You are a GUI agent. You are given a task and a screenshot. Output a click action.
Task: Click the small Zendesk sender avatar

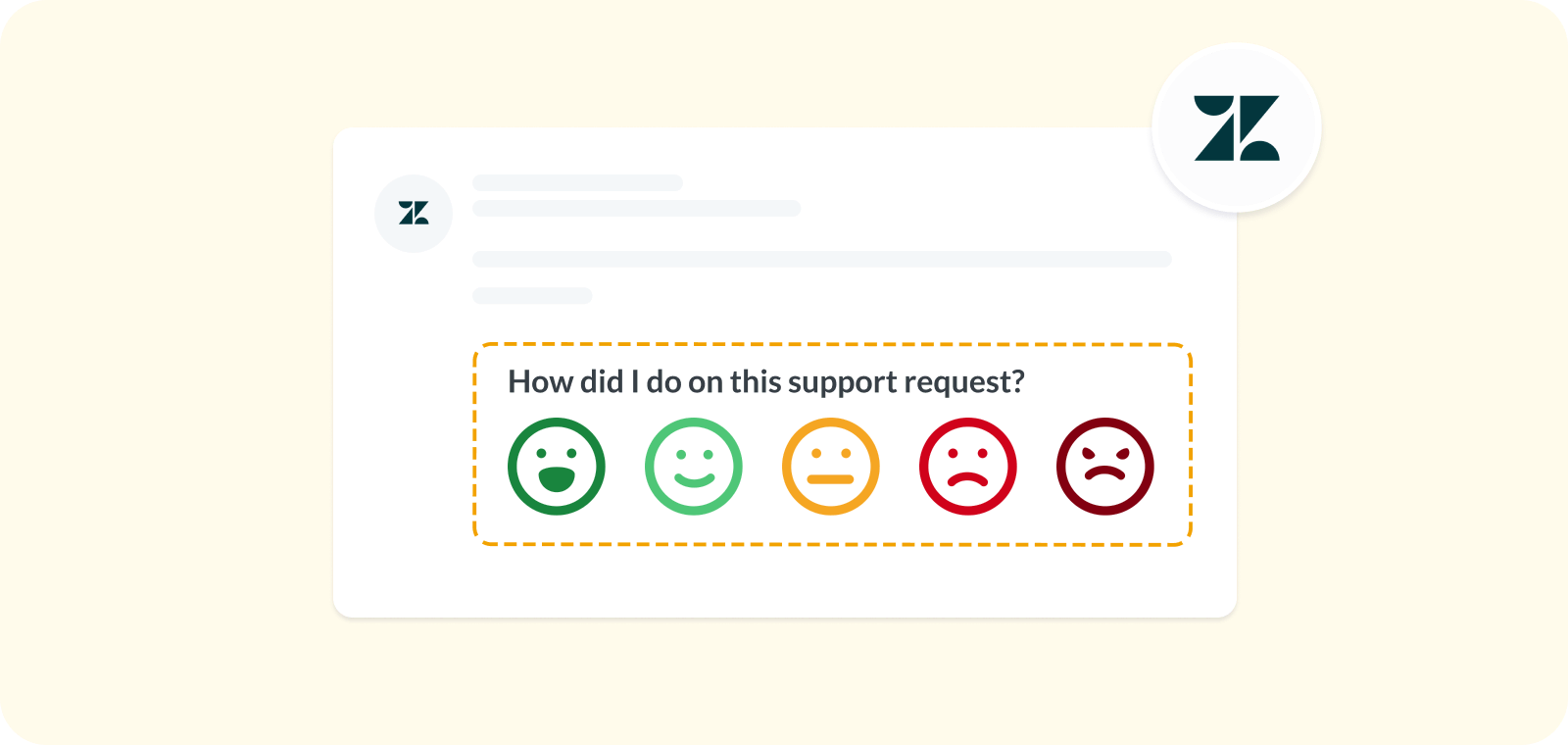coord(414,213)
